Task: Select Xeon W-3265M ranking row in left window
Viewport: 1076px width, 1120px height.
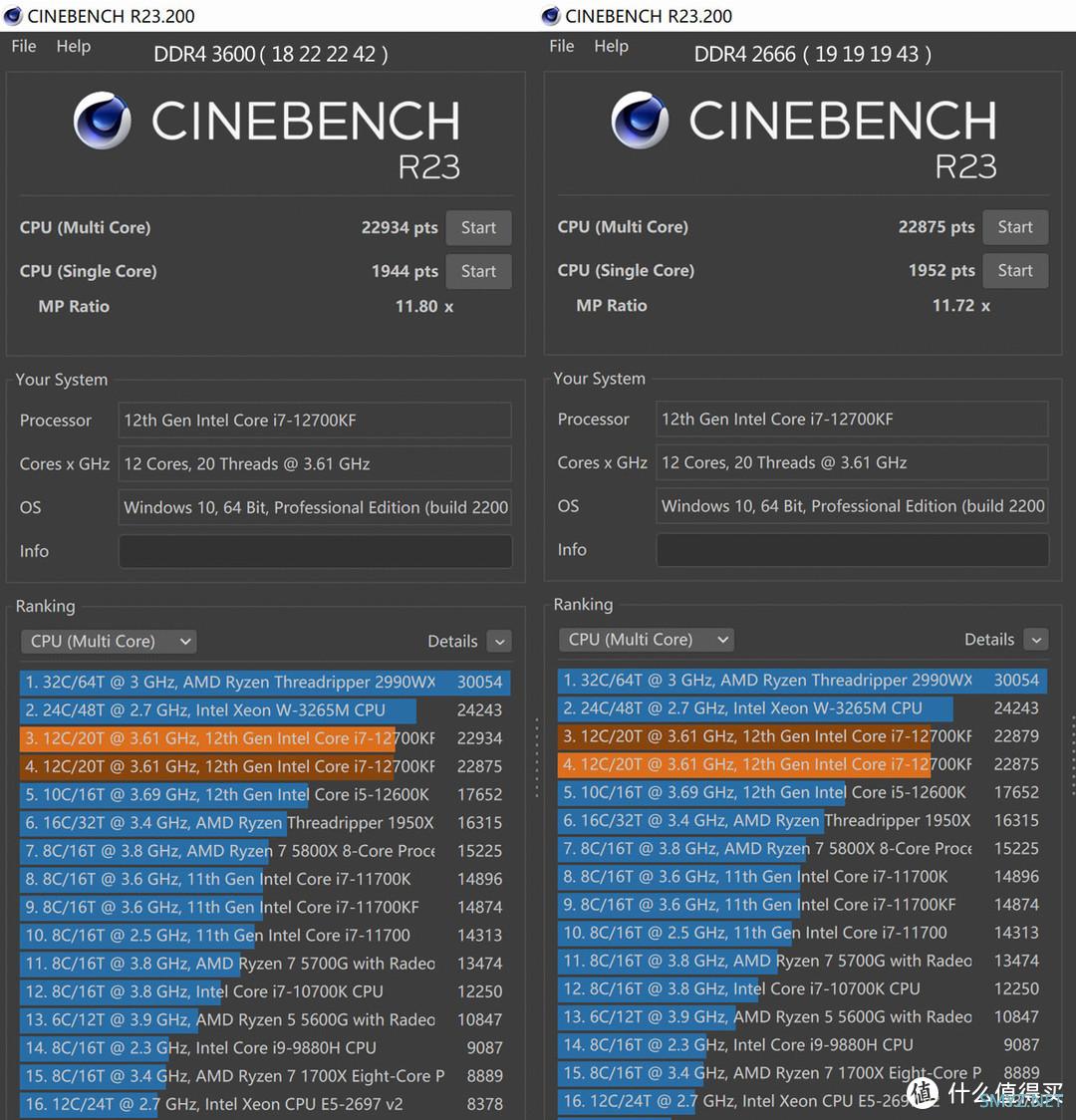Action: (265, 710)
